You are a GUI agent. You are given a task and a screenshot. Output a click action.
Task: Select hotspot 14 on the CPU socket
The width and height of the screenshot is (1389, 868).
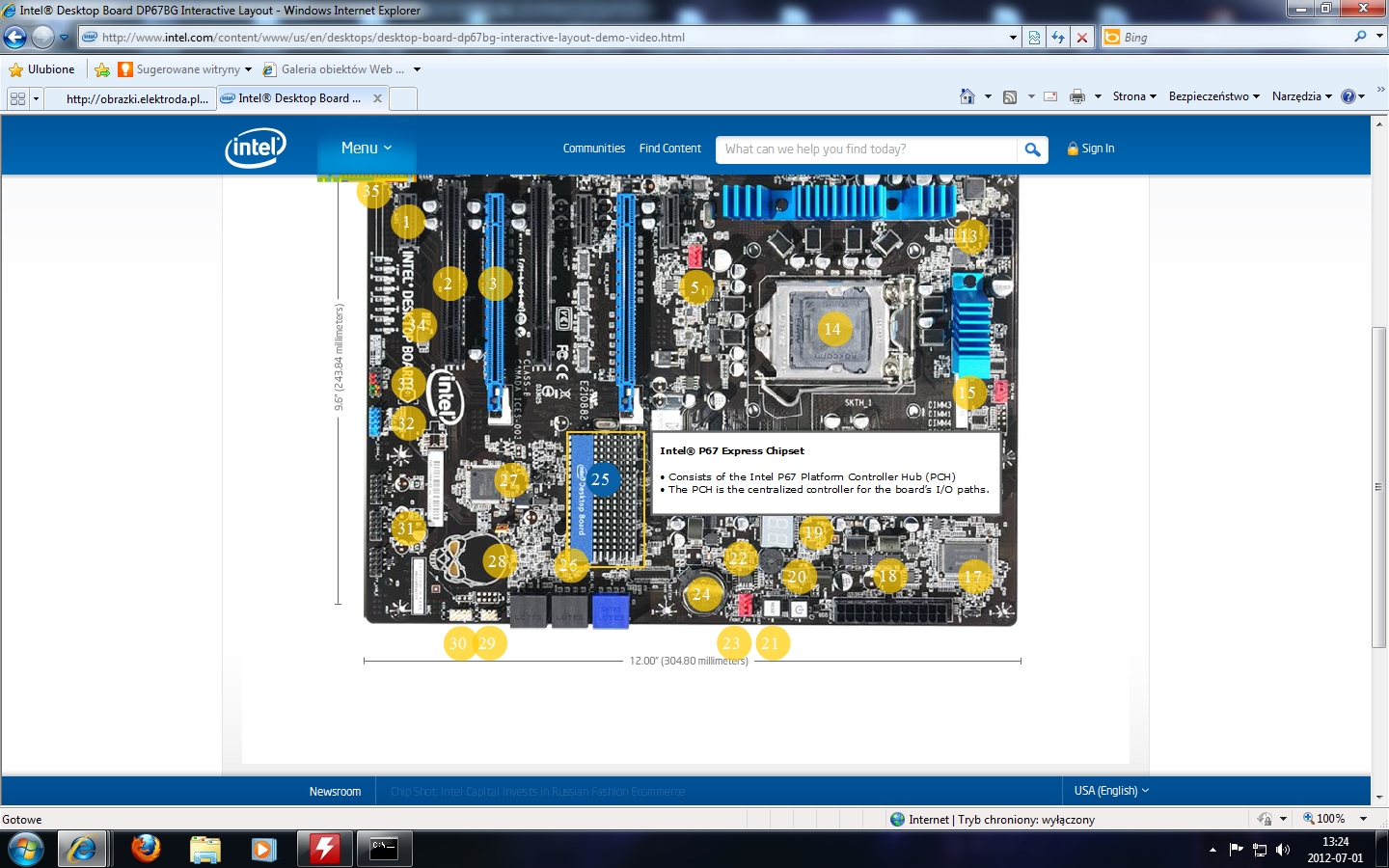coord(832,329)
